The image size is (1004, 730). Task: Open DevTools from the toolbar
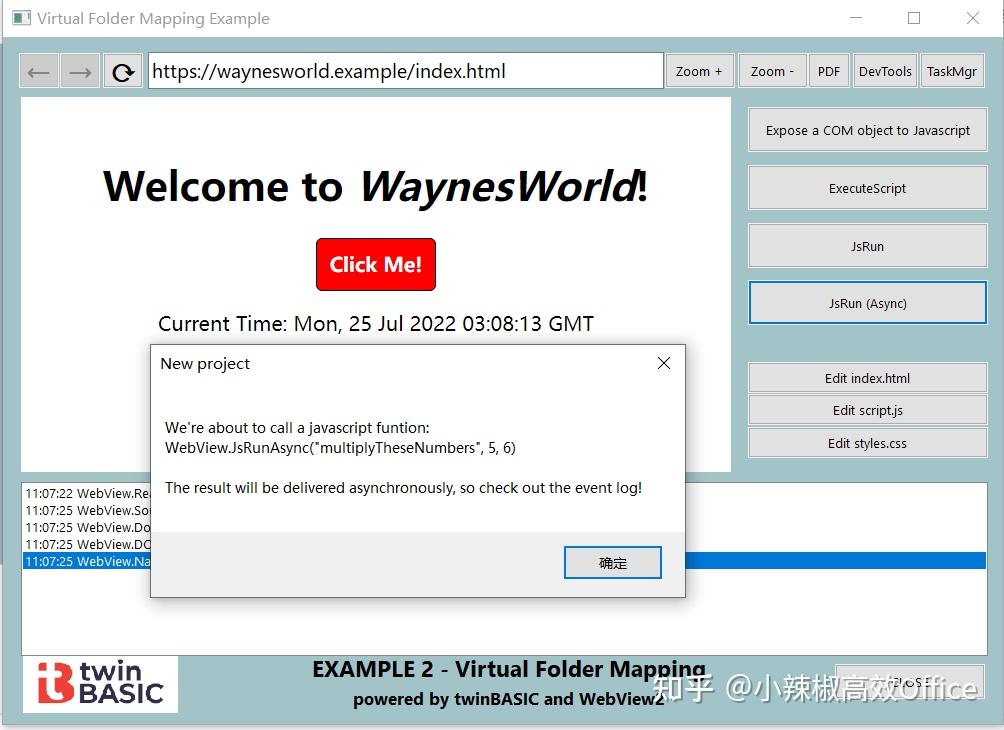[x=884, y=70]
